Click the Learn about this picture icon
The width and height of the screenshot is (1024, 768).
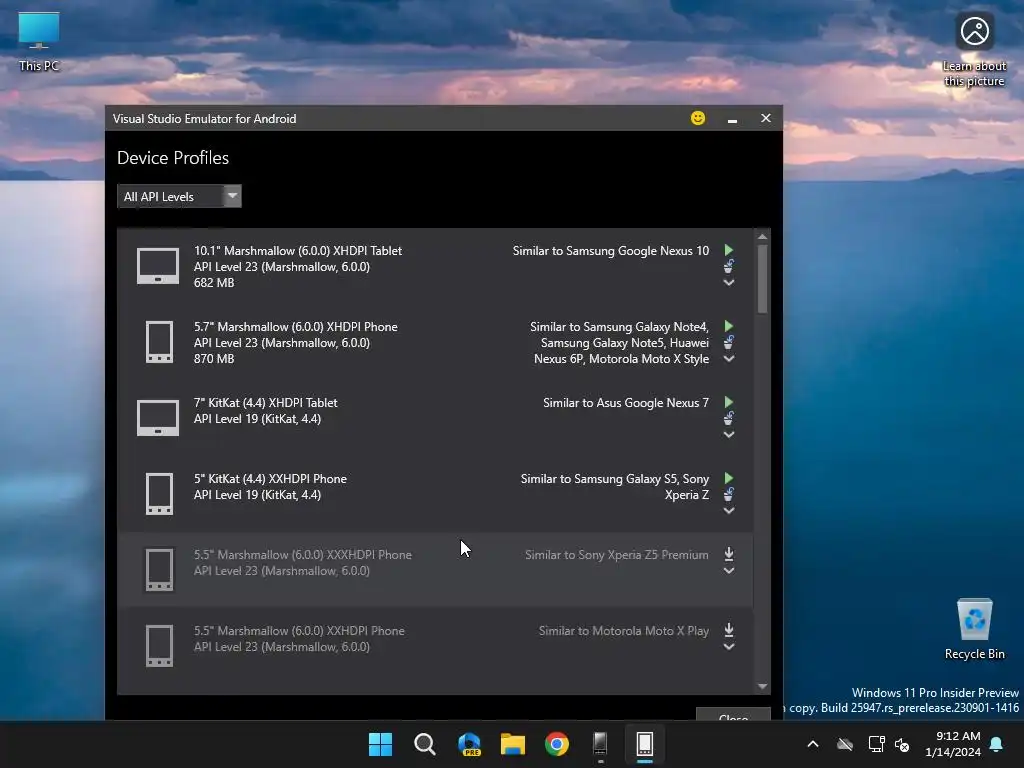(x=974, y=50)
